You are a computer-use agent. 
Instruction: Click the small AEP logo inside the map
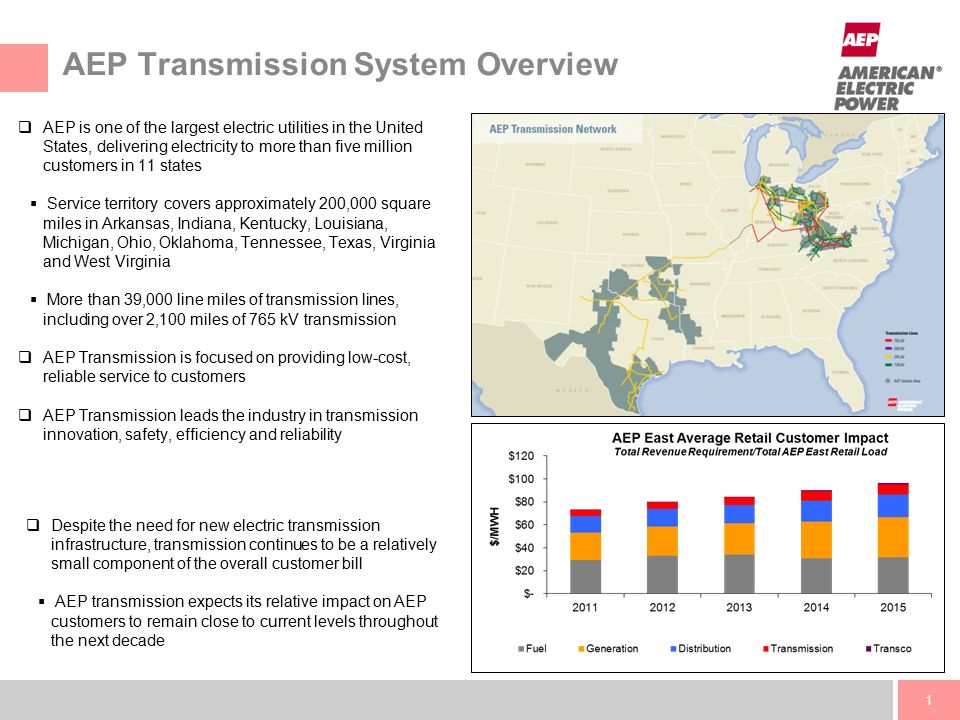pos(905,404)
